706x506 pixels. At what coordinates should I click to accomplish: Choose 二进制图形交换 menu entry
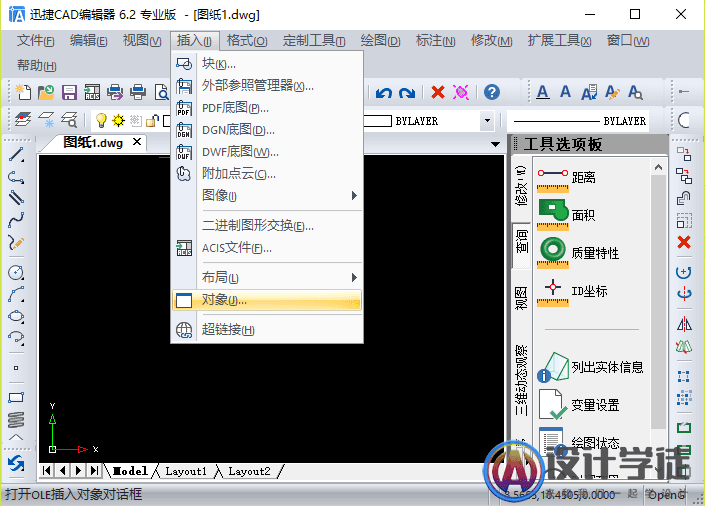tap(267, 225)
